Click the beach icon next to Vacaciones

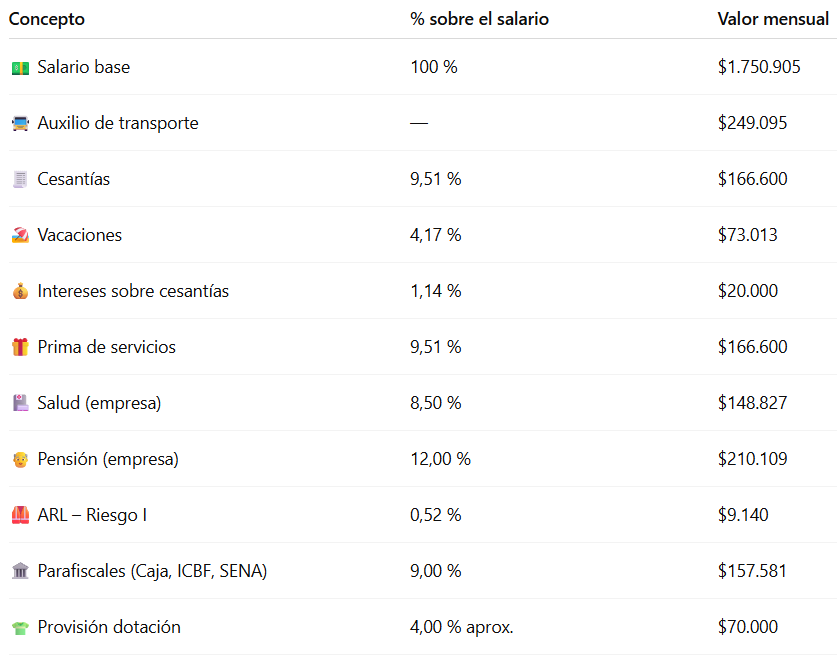point(20,236)
